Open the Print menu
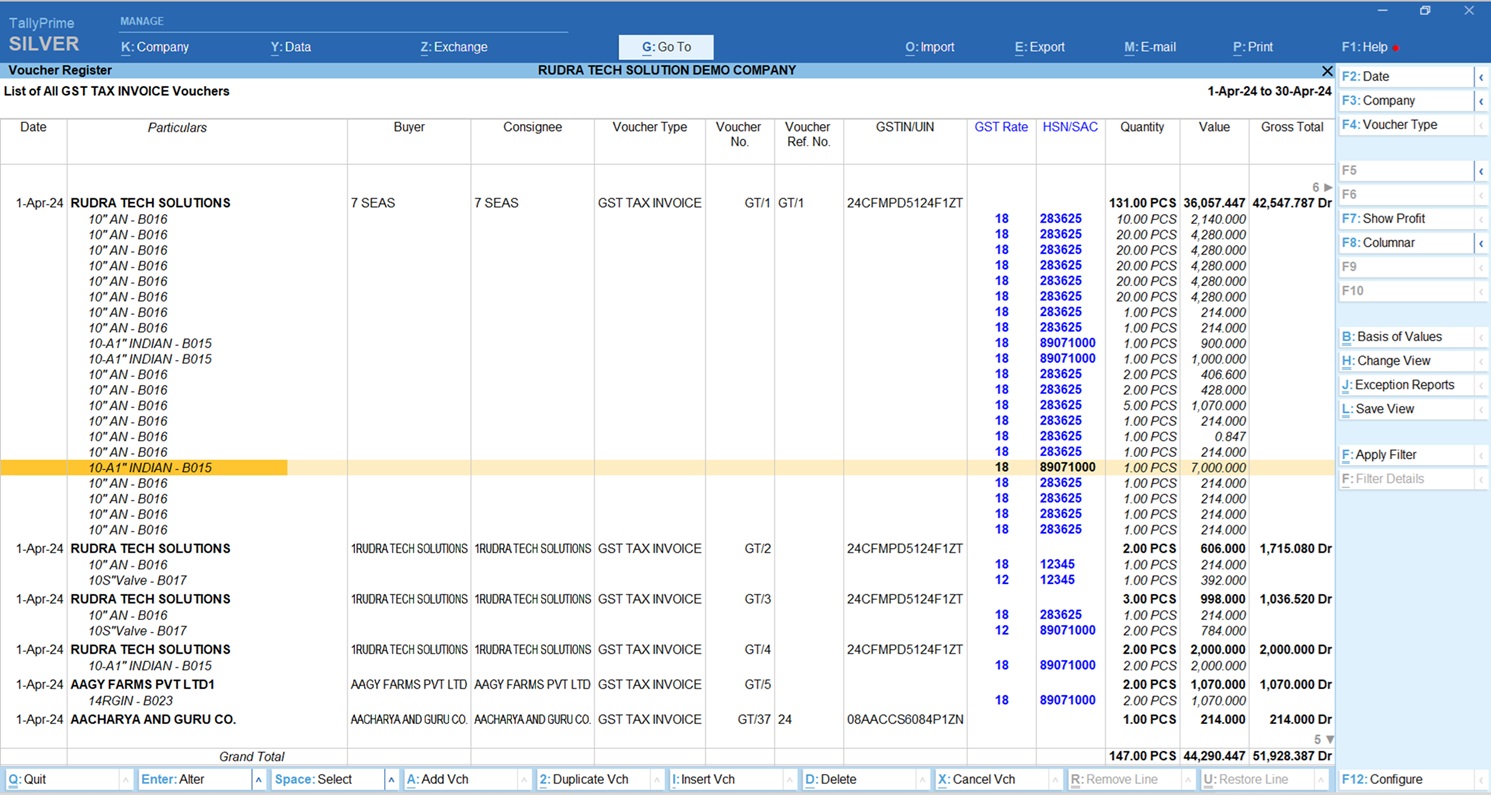Screen dimensions: 1491x798 [x=1253, y=47]
